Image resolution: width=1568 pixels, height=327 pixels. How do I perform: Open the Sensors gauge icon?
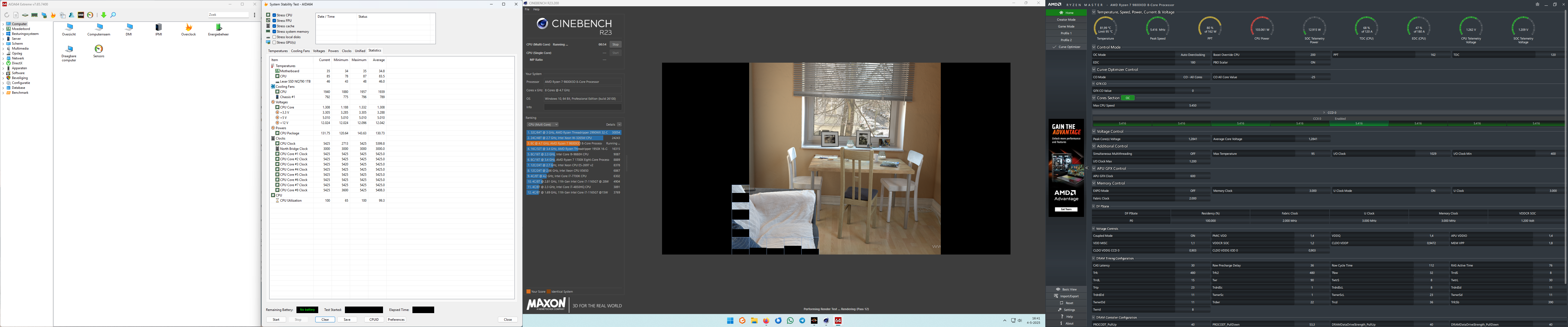click(99, 51)
